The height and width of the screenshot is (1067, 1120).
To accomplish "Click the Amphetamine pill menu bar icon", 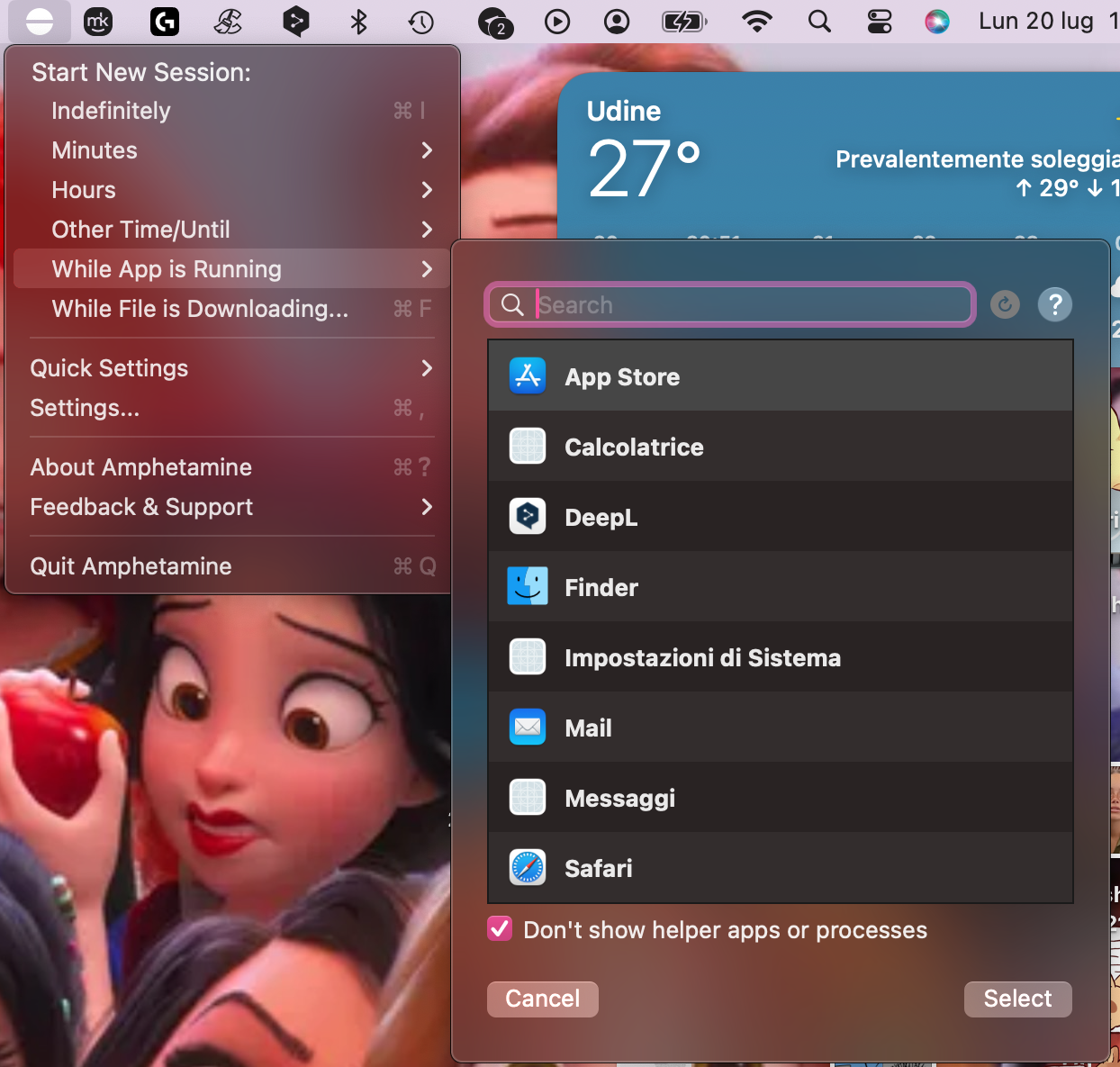I will 40,21.
